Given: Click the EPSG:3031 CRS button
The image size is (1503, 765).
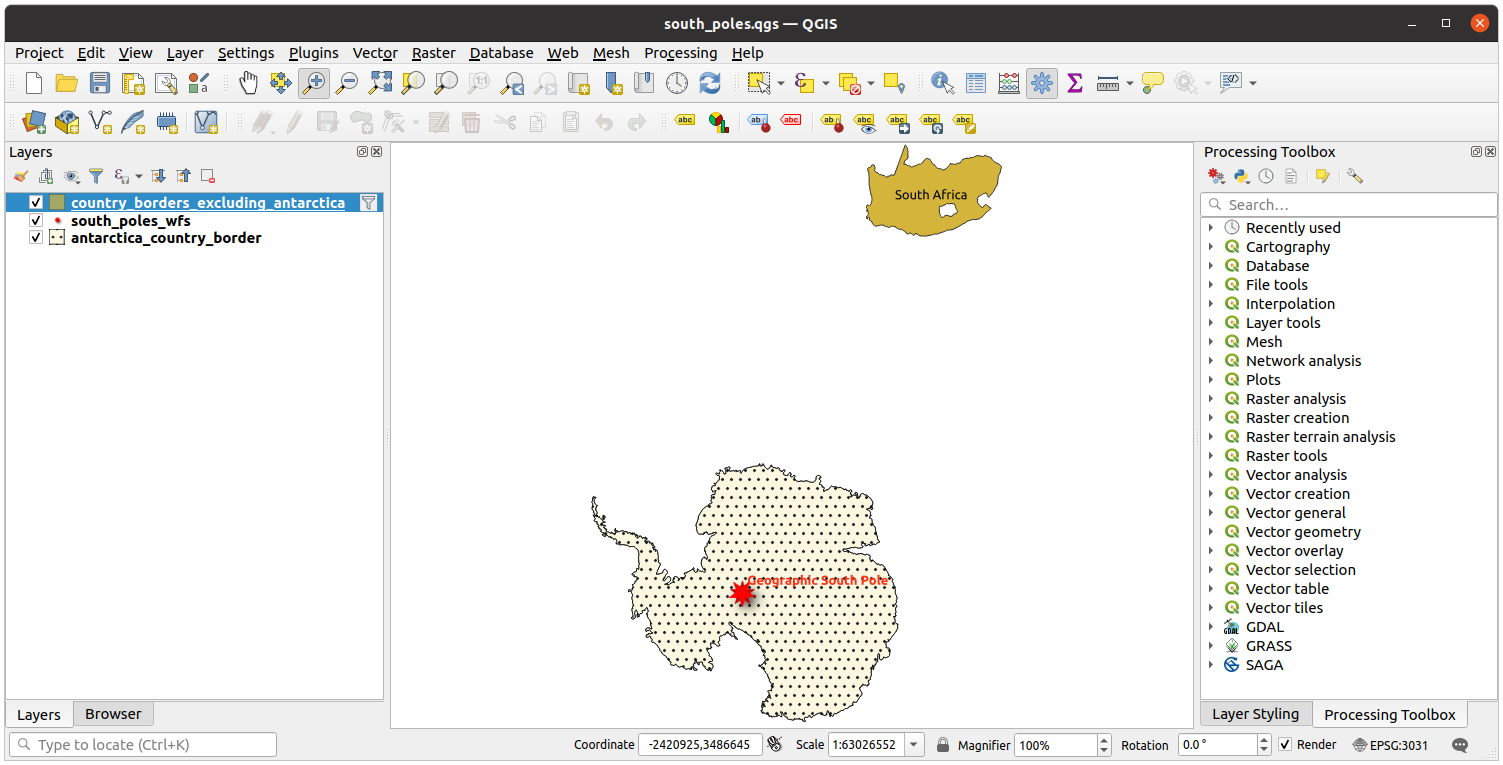Looking at the screenshot, I should point(1390,745).
